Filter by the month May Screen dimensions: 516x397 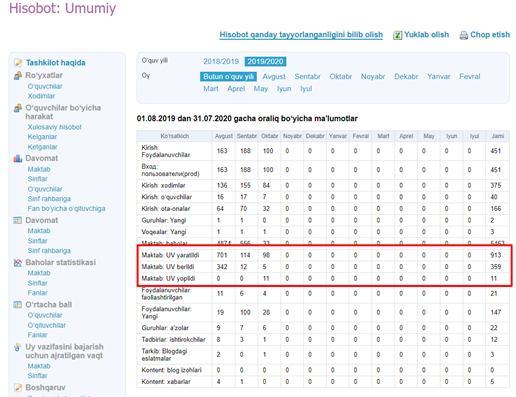tap(261, 89)
